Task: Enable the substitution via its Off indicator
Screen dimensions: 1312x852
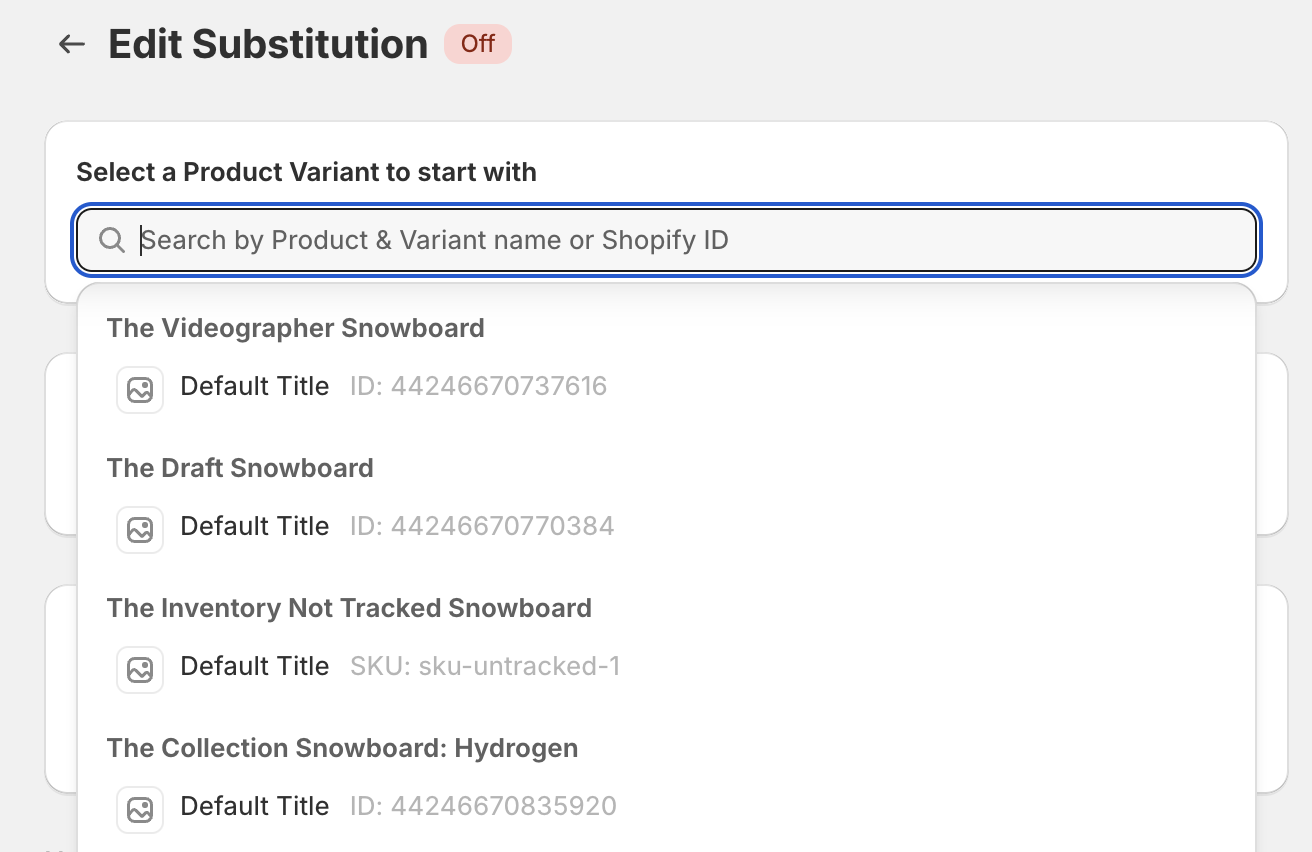Action: [478, 43]
